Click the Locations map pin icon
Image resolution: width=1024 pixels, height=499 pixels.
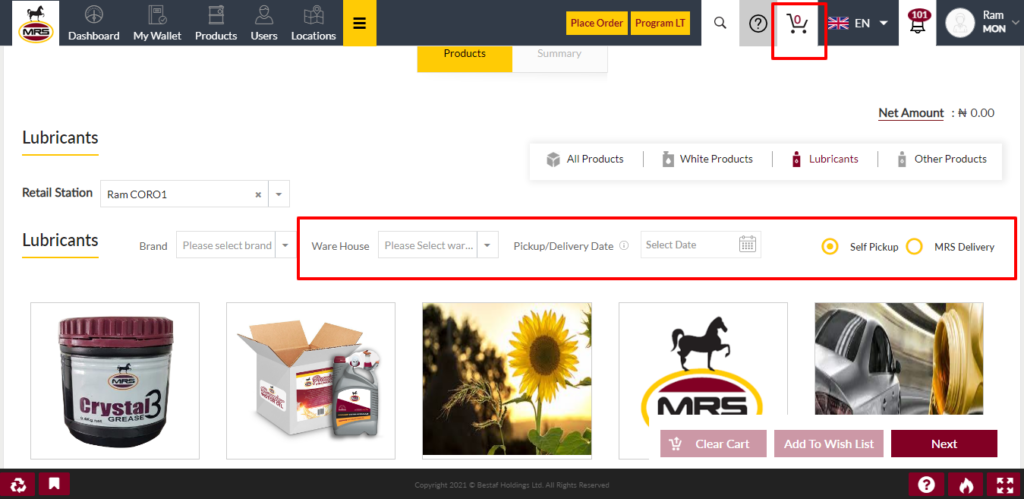(x=313, y=15)
